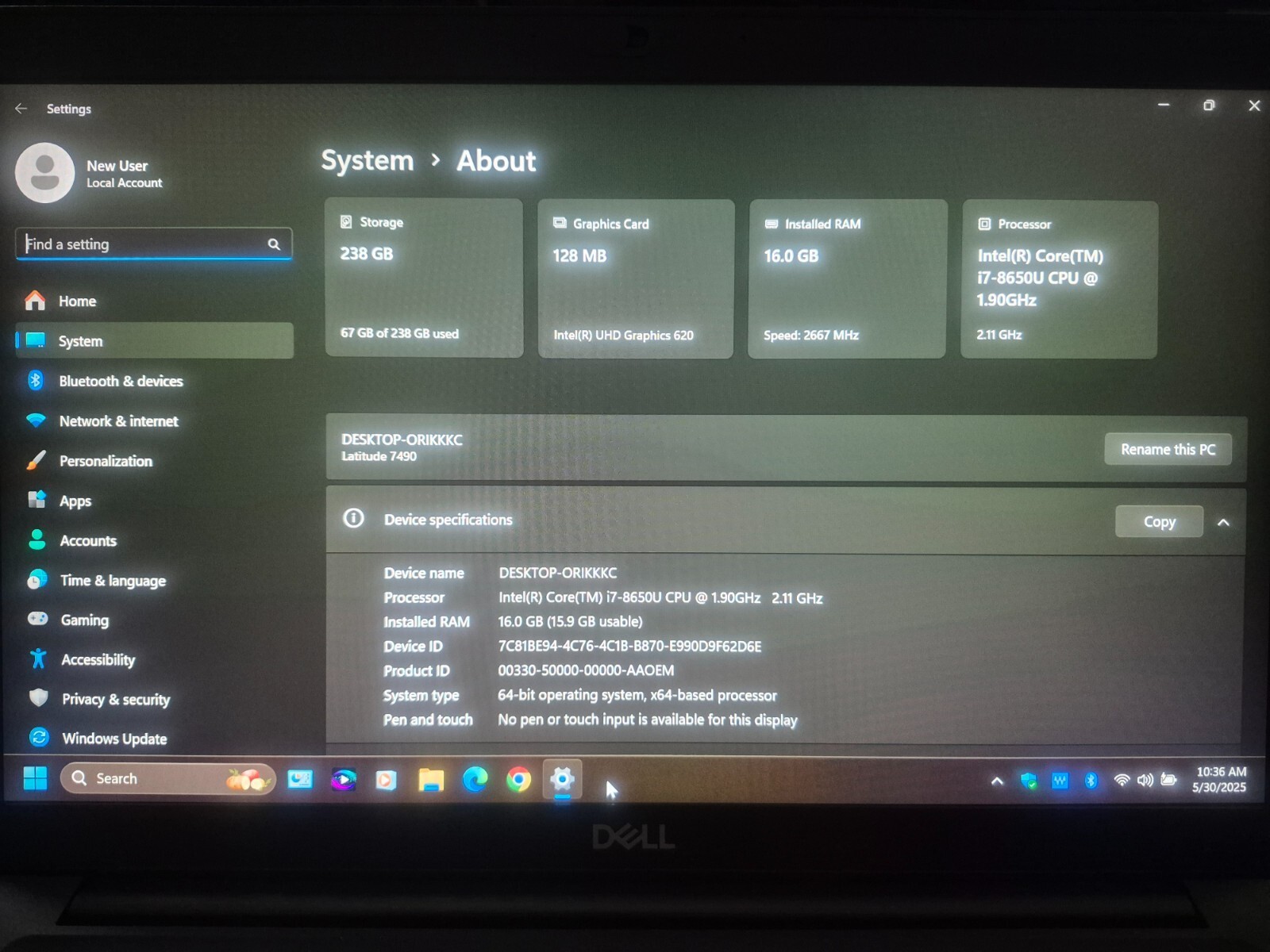Open Wi-Fi network quick settings
The image size is (1270, 952).
tap(1122, 781)
